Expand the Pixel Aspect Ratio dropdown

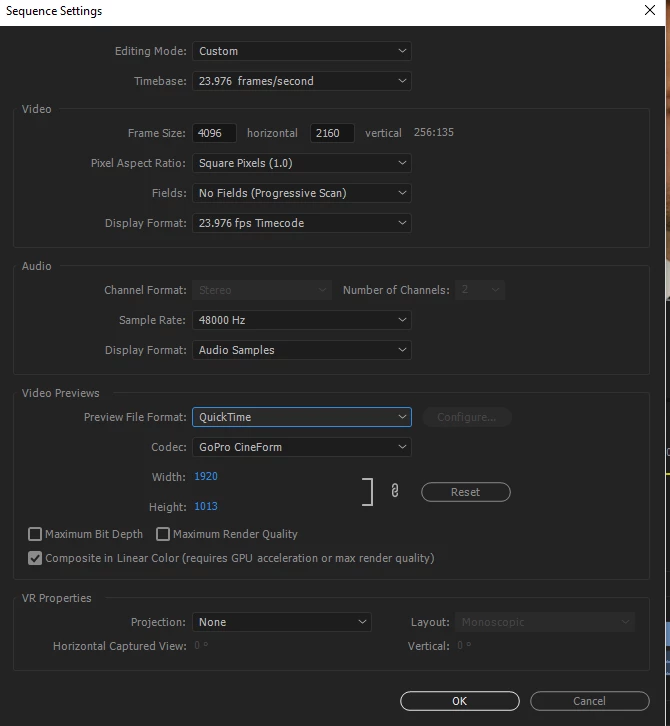302,163
